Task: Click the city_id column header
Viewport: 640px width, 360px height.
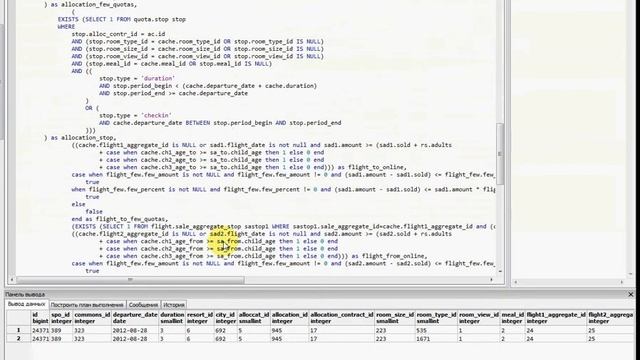Action: click(226, 318)
